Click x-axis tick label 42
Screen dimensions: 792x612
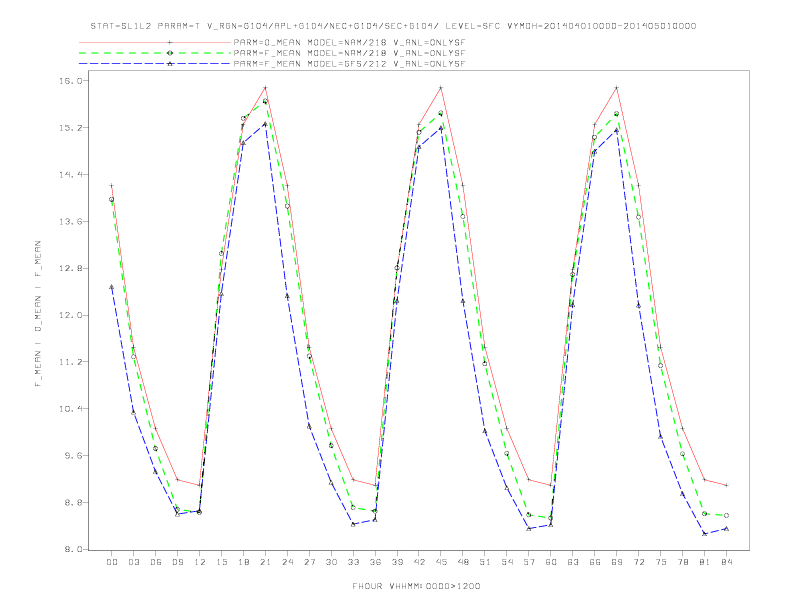(419, 562)
